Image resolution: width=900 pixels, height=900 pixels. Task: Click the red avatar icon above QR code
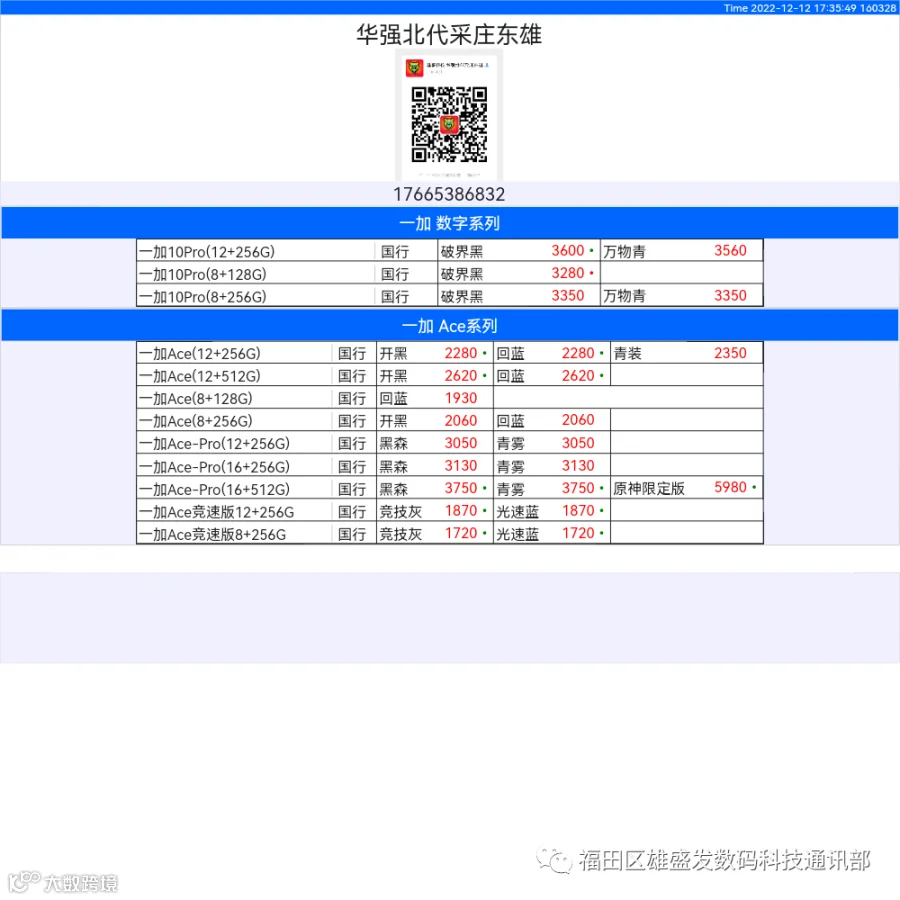414,68
